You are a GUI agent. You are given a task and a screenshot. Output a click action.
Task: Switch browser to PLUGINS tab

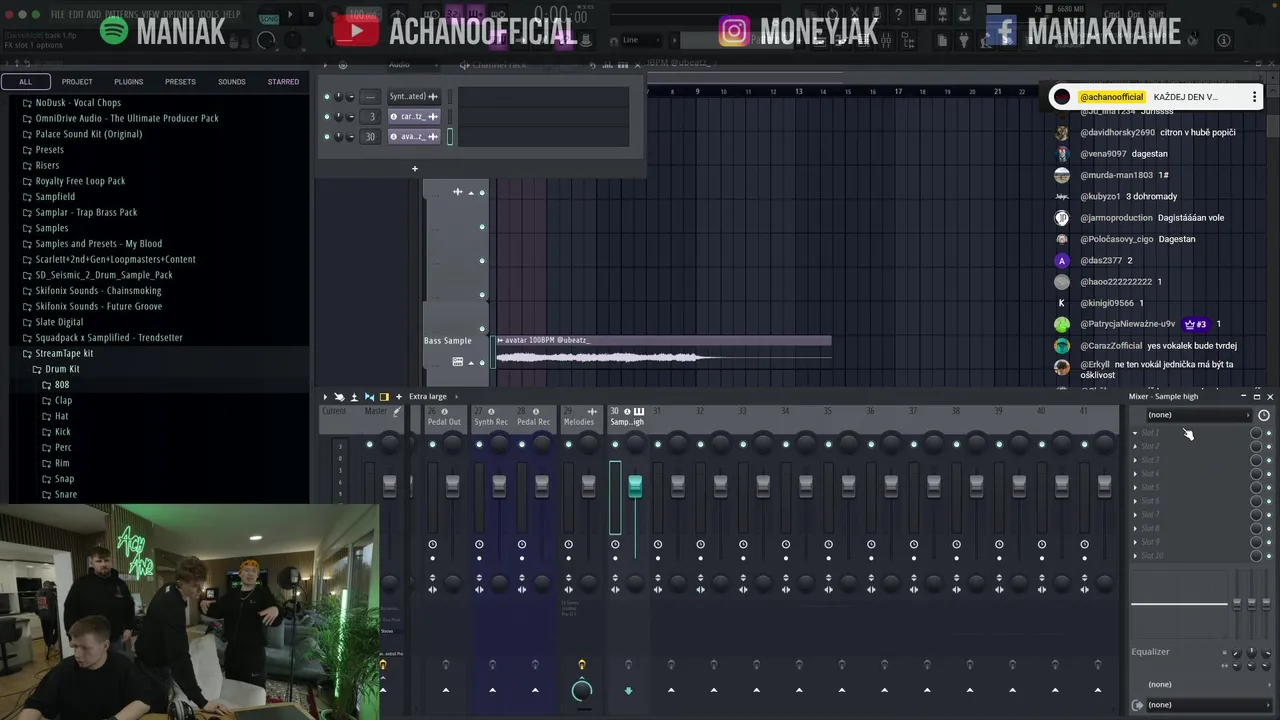128,82
